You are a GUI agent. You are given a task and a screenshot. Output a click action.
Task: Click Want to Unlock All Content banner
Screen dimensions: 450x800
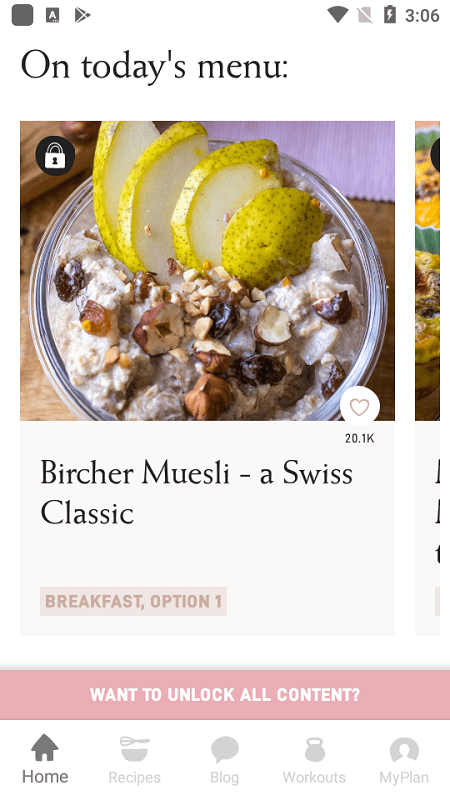pyautogui.click(x=225, y=695)
